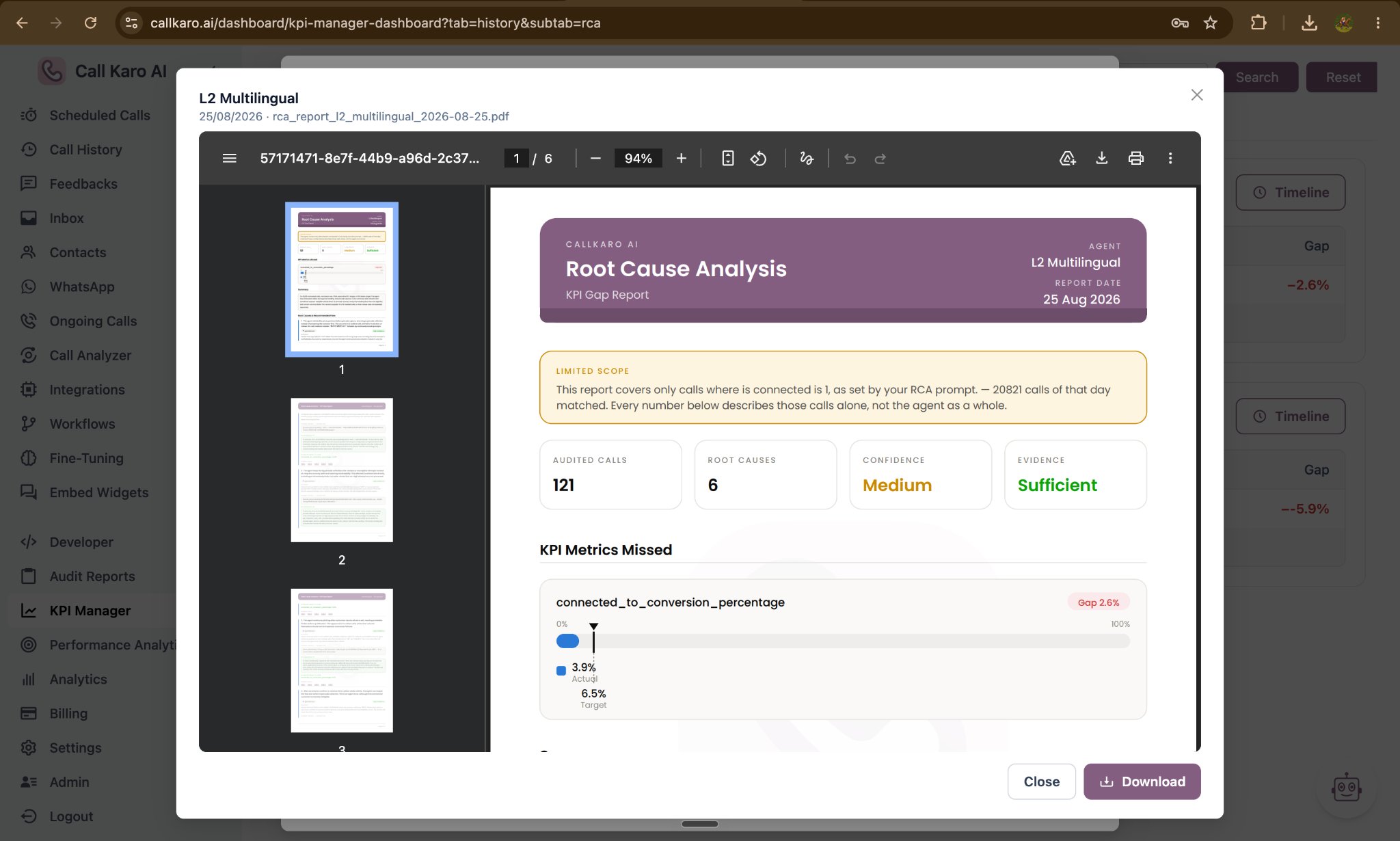The image size is (1400, 841).
Task: Save PDF to Google Drive
Action: (1067, 159)
